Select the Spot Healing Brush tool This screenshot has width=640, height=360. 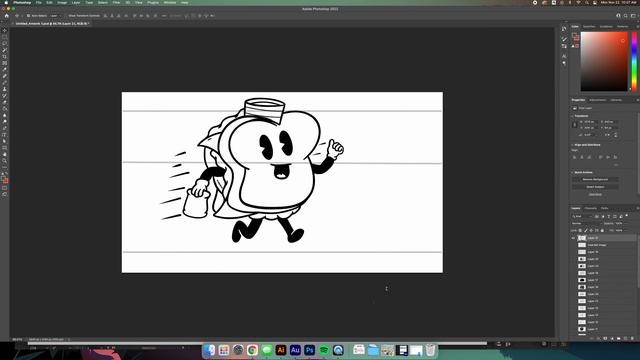point(4,76)
